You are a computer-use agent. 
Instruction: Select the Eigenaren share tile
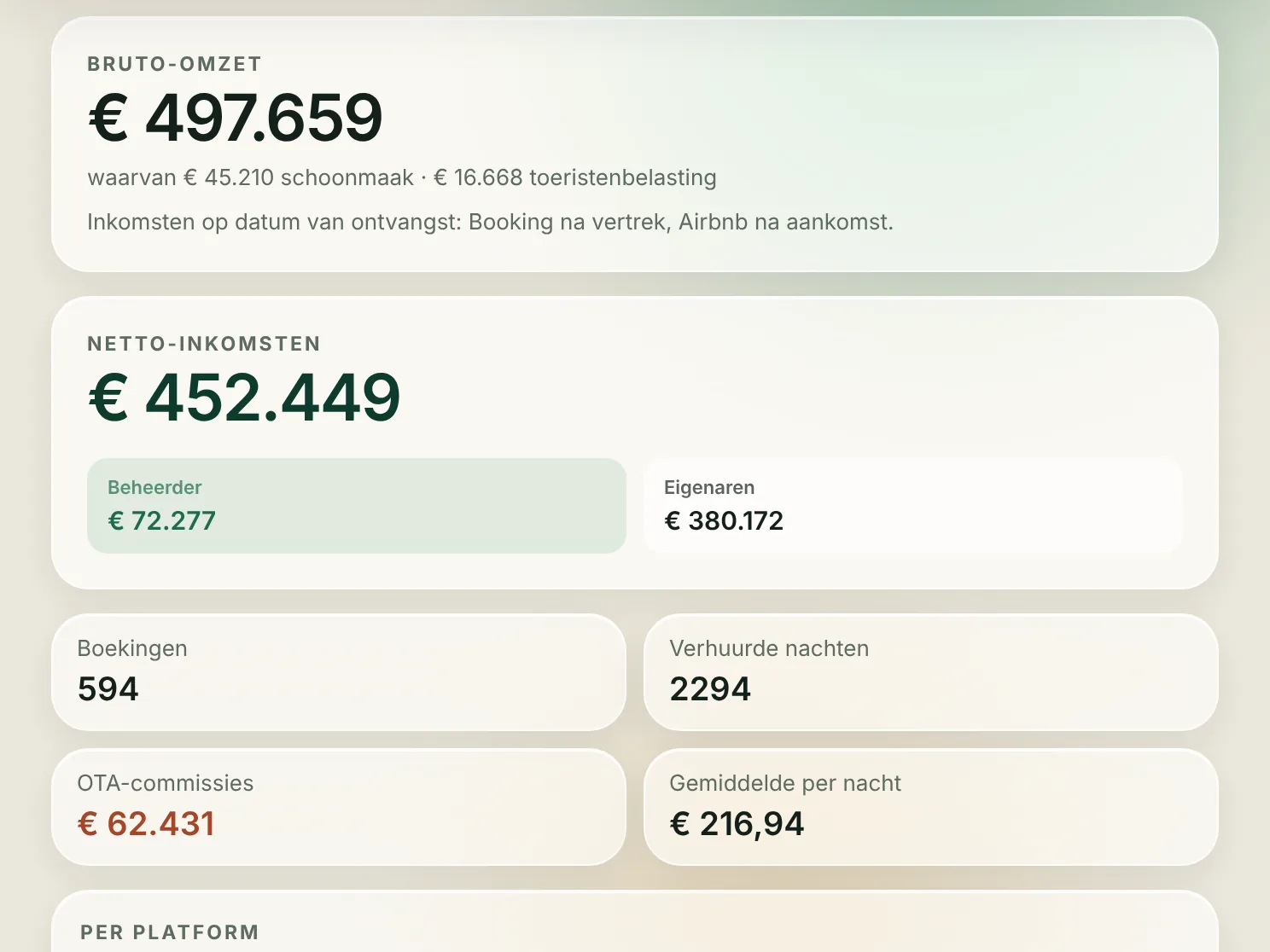(913, 506)
